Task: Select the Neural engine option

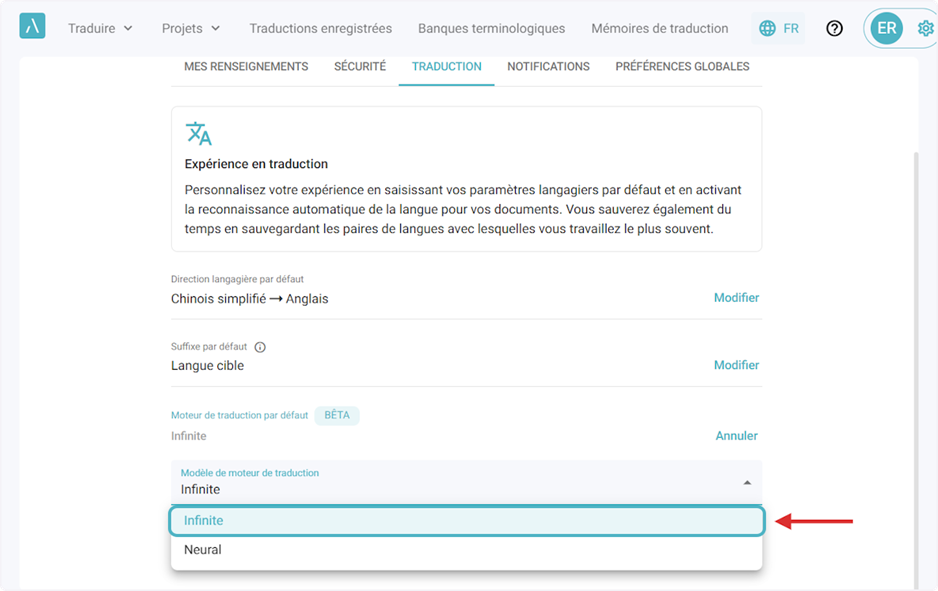Action: [467, 550]
